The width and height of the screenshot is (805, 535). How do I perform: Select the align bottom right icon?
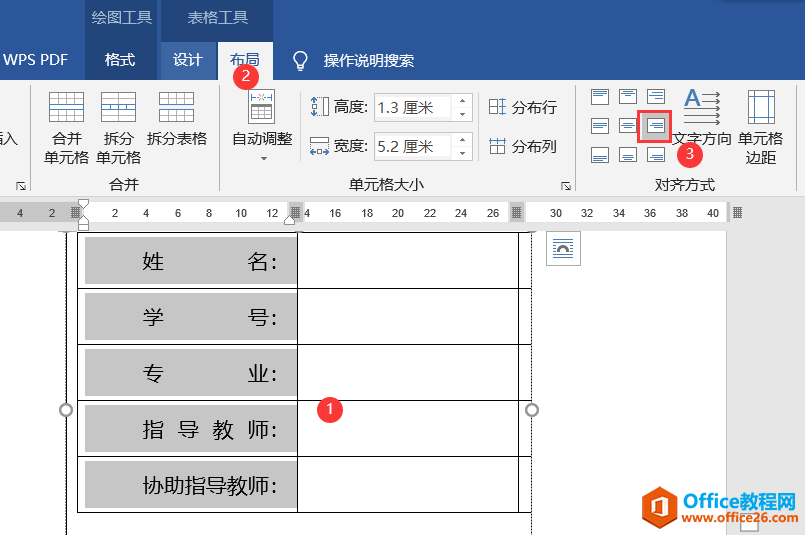656,155
